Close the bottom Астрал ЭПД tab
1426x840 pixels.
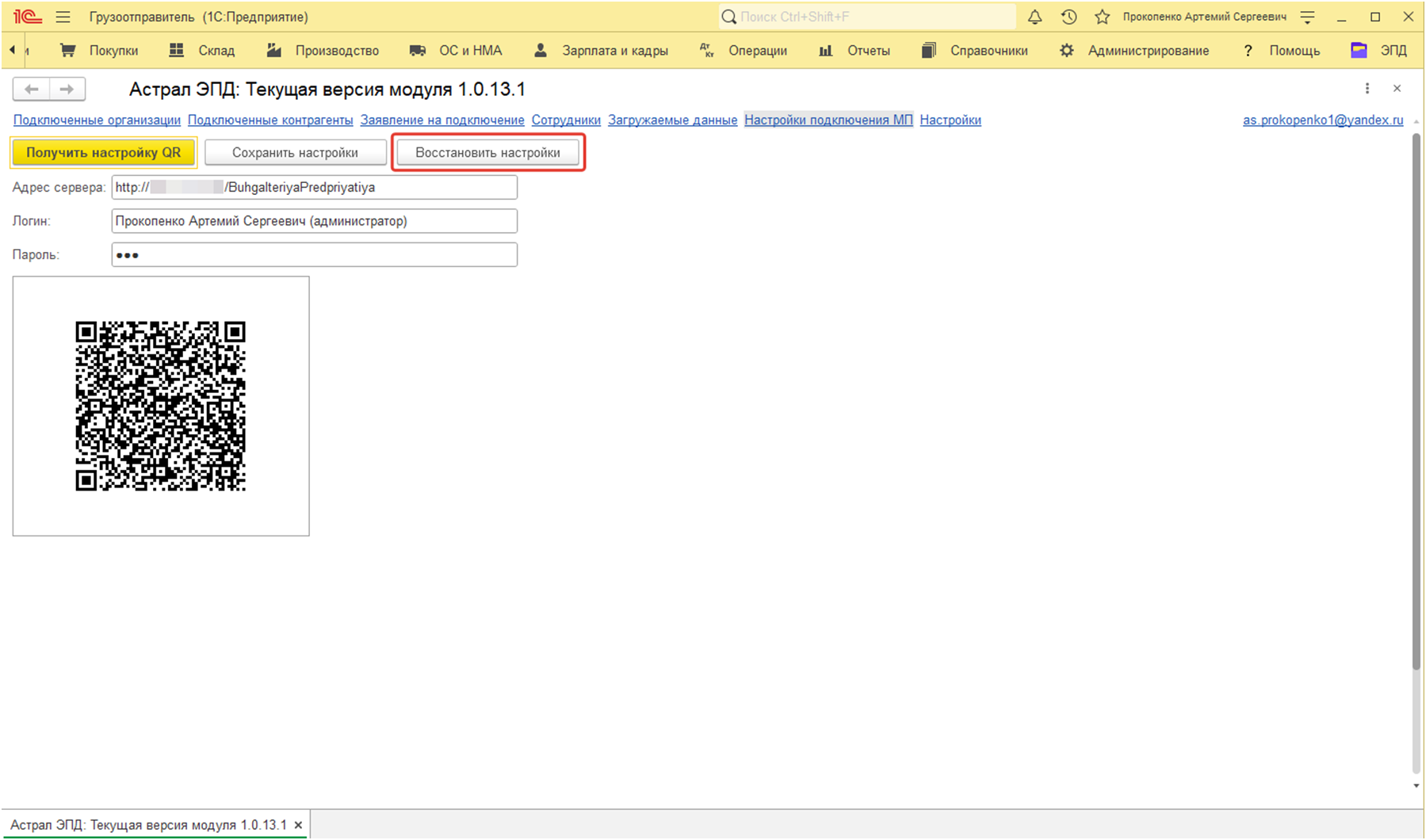pyautogui.click(x=299, y=825)
